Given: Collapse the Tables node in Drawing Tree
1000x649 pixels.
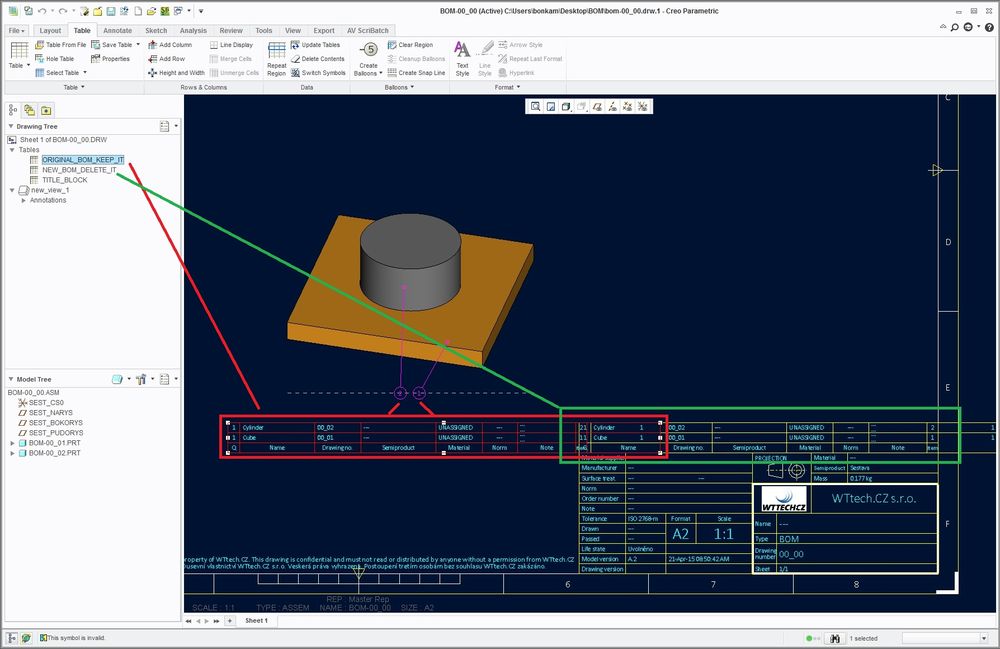Looking at the screenshot, I should 12,150.
